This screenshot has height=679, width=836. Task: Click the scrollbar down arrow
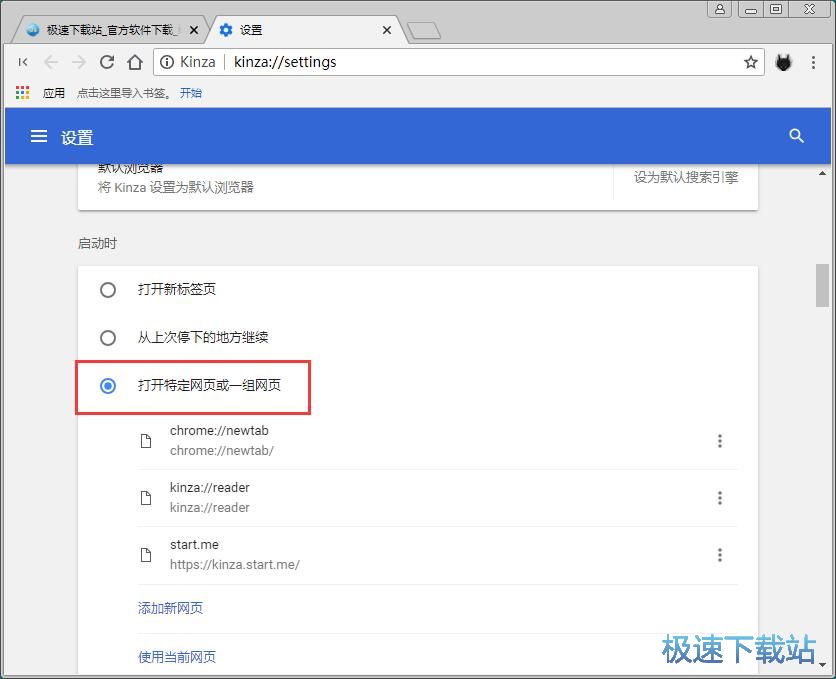pos(822,665)
